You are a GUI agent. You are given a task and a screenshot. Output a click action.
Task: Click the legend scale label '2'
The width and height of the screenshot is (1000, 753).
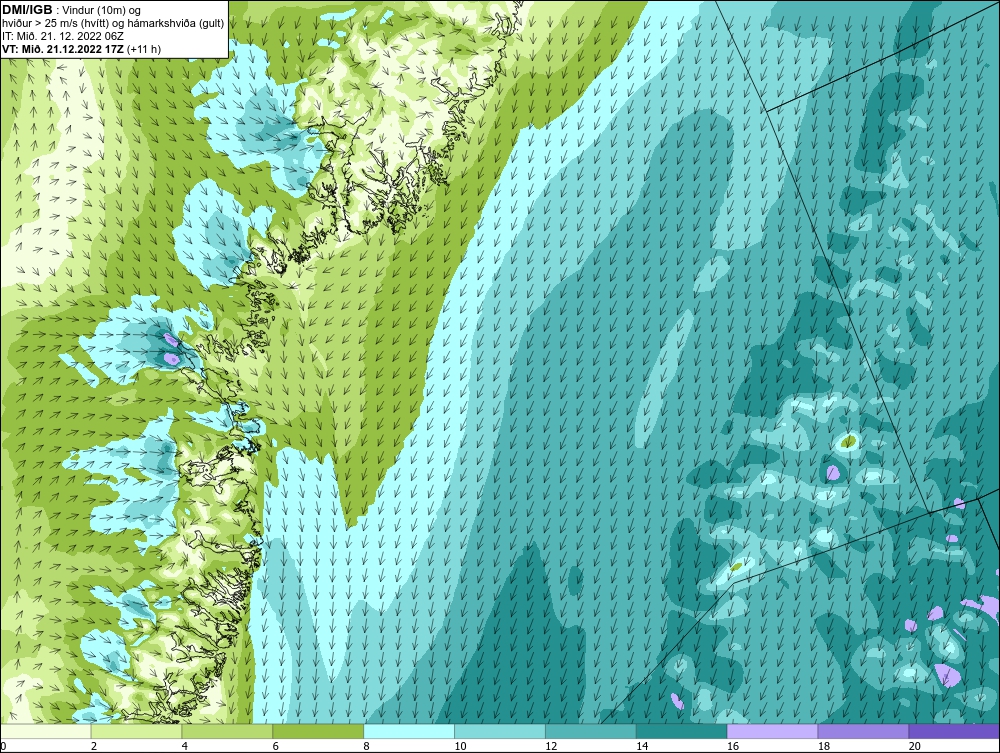click(x=94, y=746)
